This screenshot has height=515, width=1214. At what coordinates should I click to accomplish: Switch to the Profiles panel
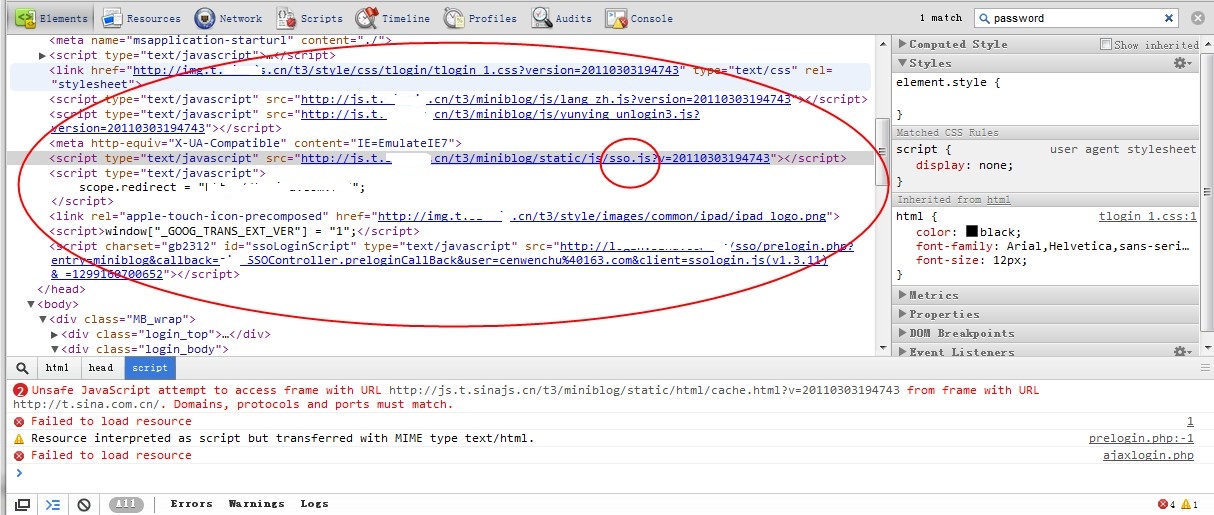pos(480,18)
